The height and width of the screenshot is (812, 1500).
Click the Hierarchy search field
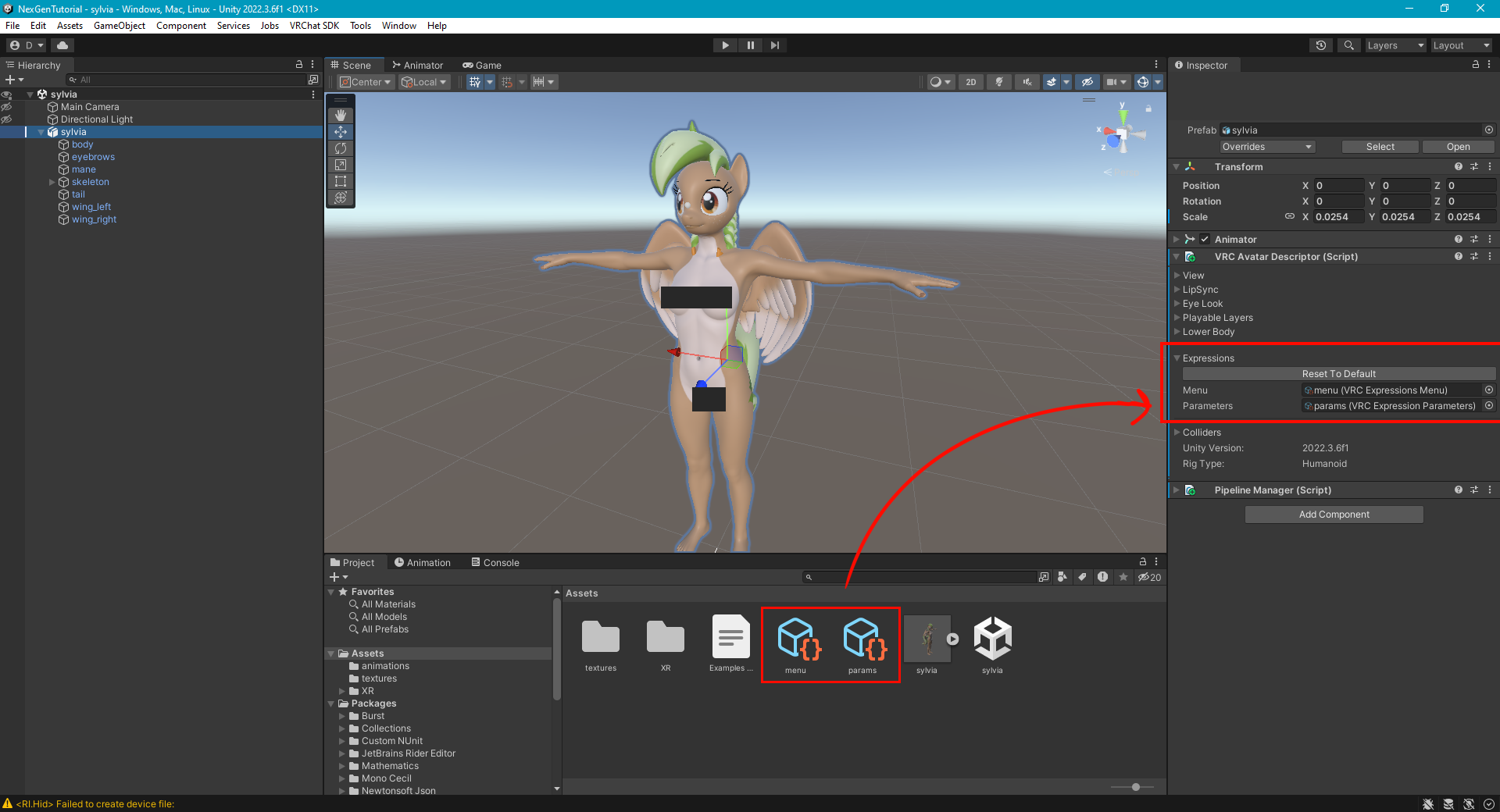(186, 80)
